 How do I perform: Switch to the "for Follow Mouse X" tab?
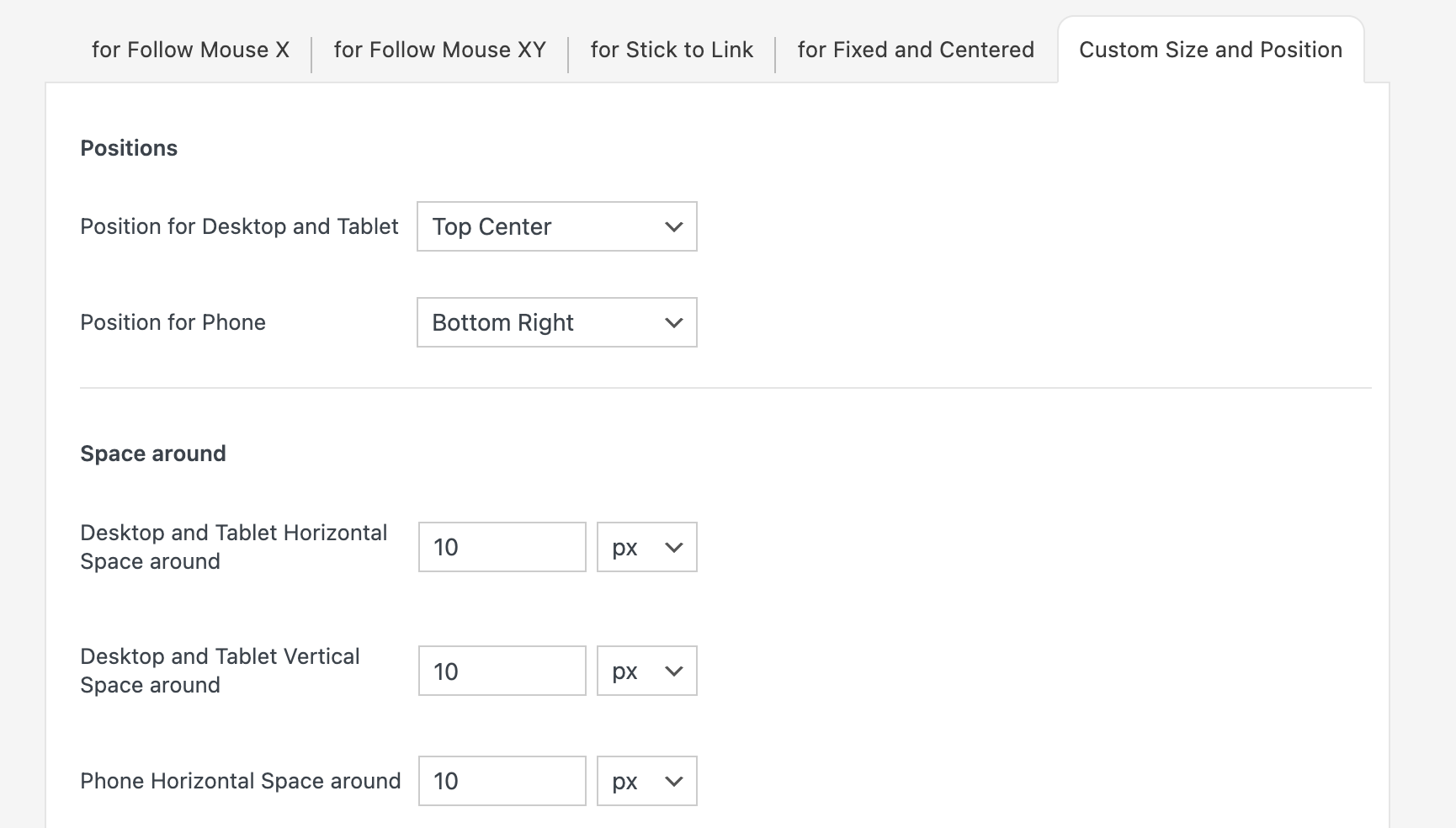(x=190, y=49)
